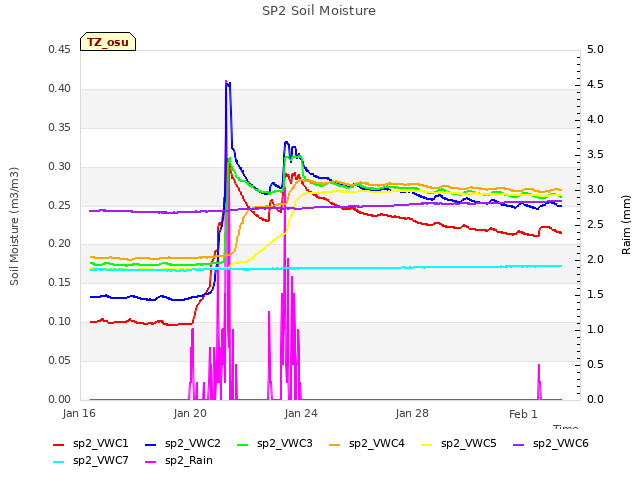Click the 0.30 left axis value
The image size is (640, 480).
(60, 166)
